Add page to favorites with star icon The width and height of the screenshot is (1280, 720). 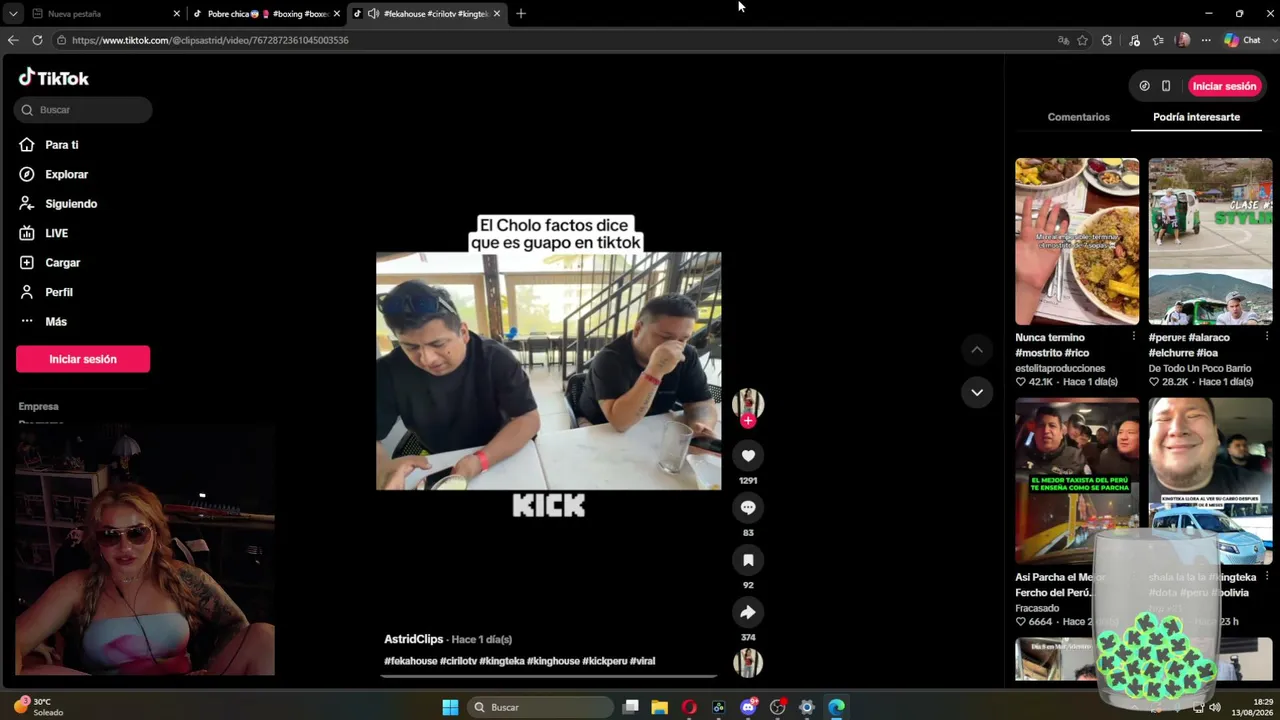click(1083, 40)
